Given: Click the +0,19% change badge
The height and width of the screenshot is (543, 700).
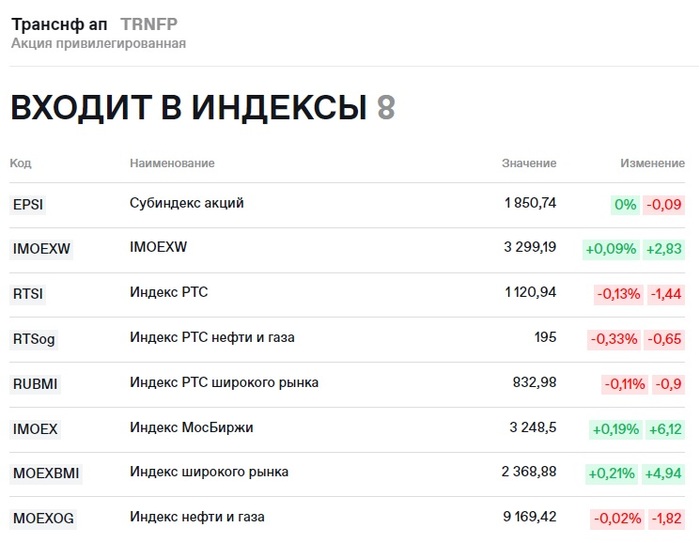Looking at the screenshot, I should (615, 429).
